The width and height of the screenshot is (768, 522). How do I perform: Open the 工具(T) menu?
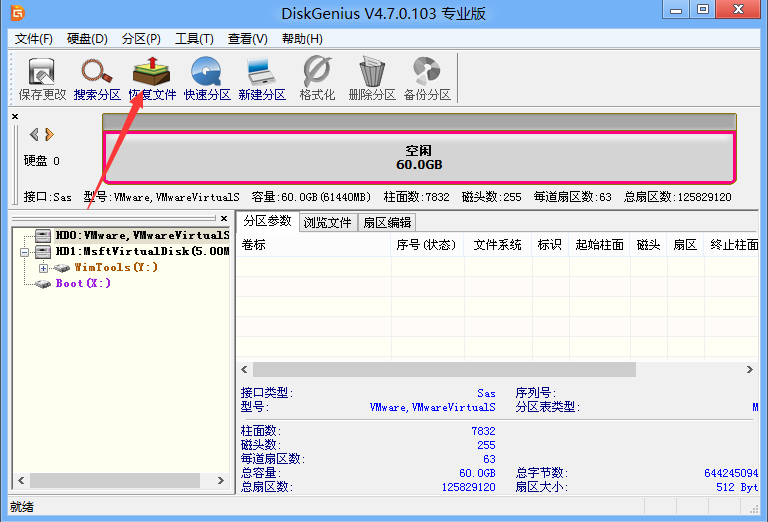point(194,39)
